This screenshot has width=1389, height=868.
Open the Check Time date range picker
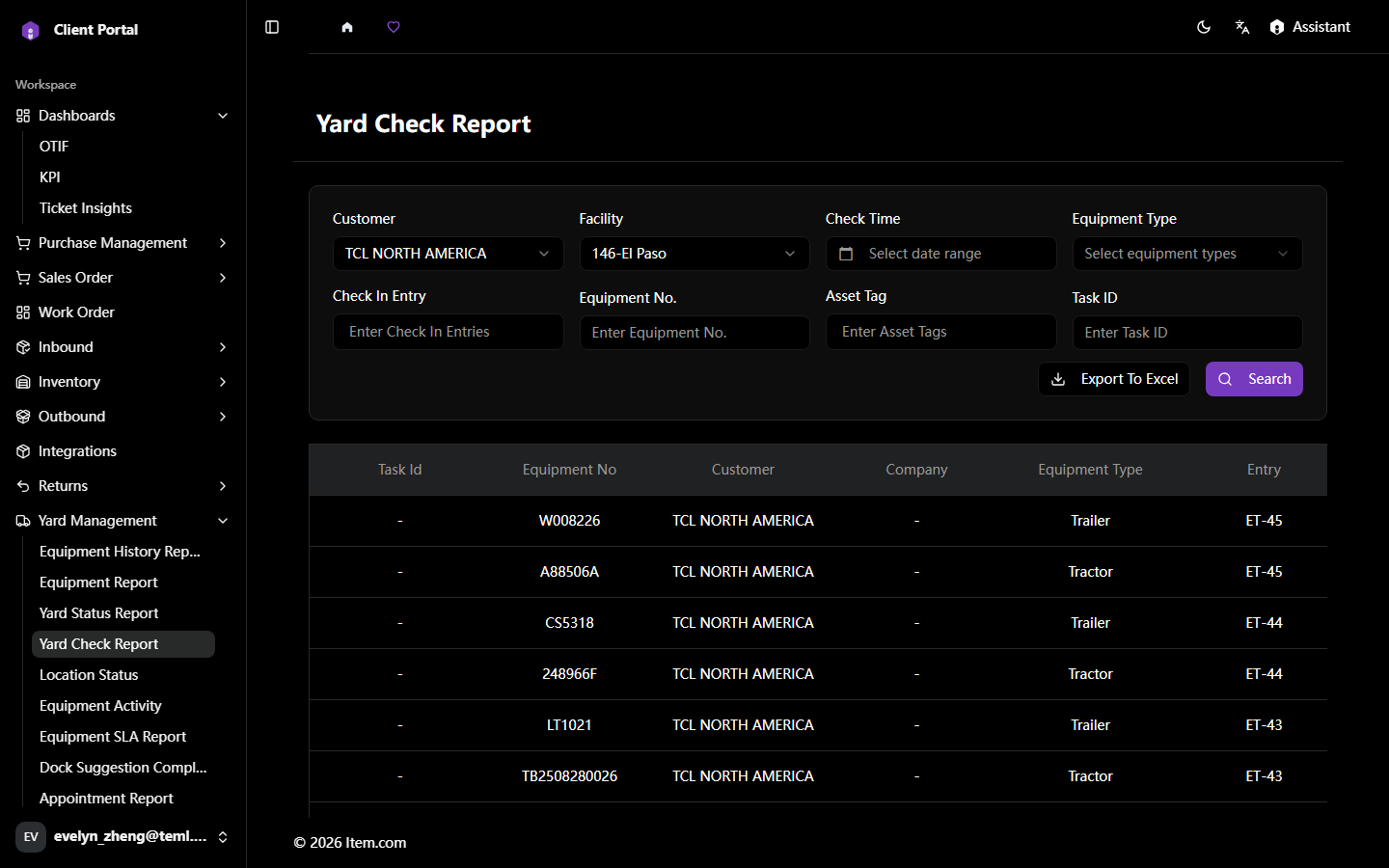point(941,254)
